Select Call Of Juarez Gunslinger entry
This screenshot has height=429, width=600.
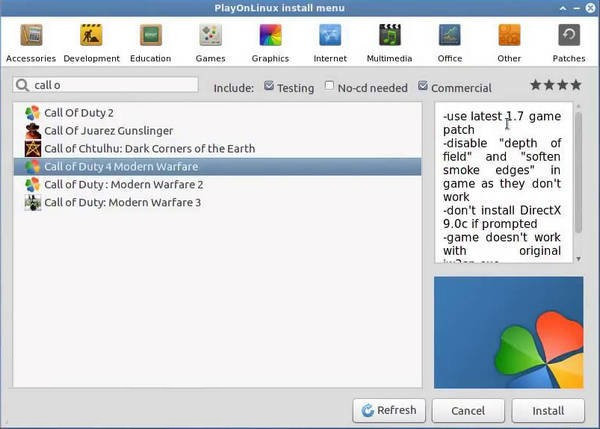tap(108, 131)
